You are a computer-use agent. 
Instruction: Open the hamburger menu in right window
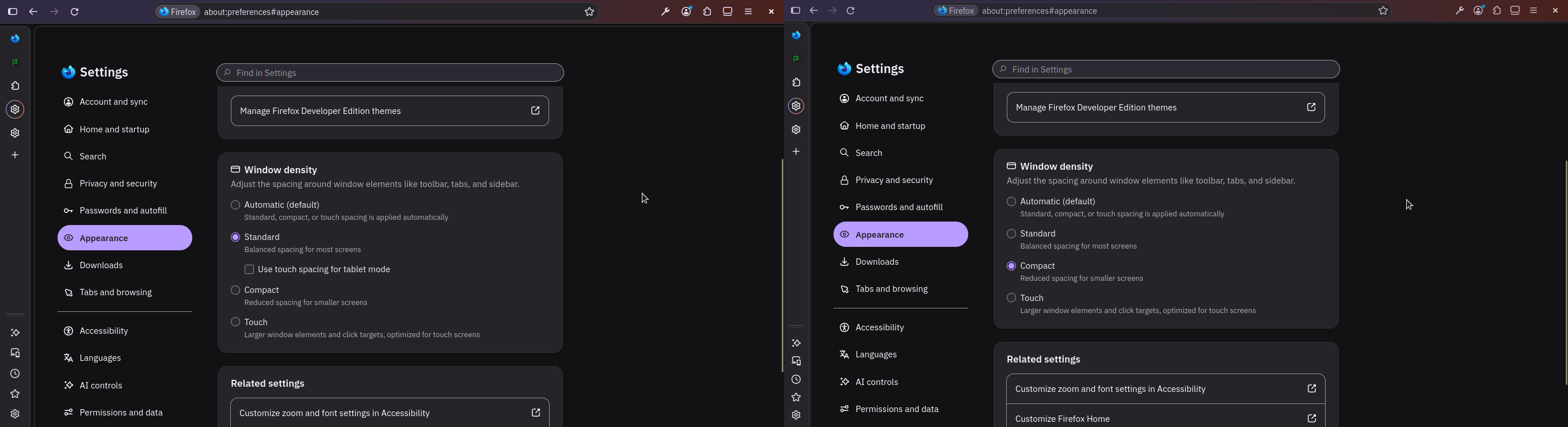point(1534,11)
